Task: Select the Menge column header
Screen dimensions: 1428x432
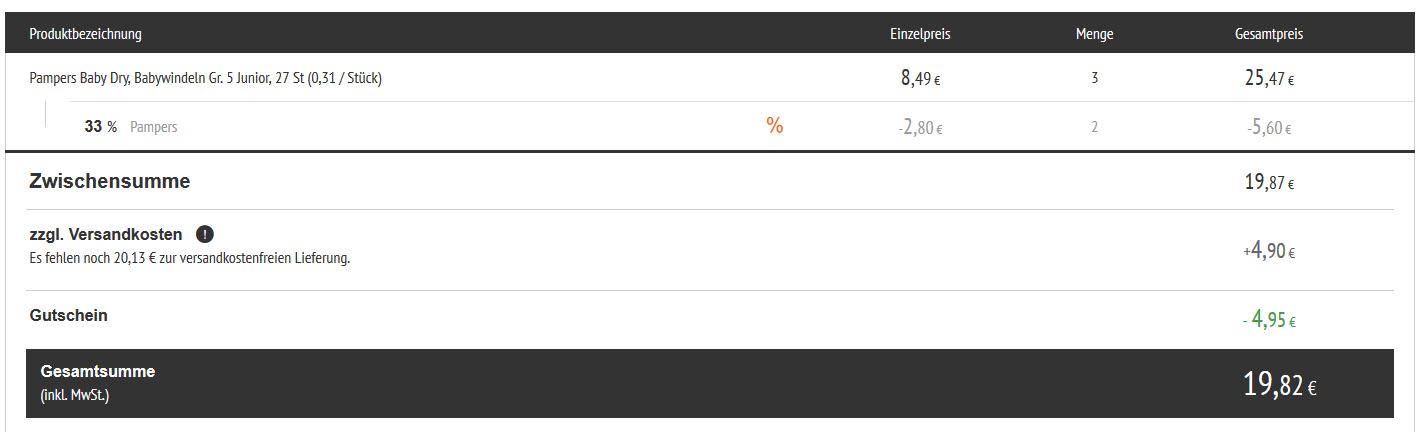Action: [1094, 34]
